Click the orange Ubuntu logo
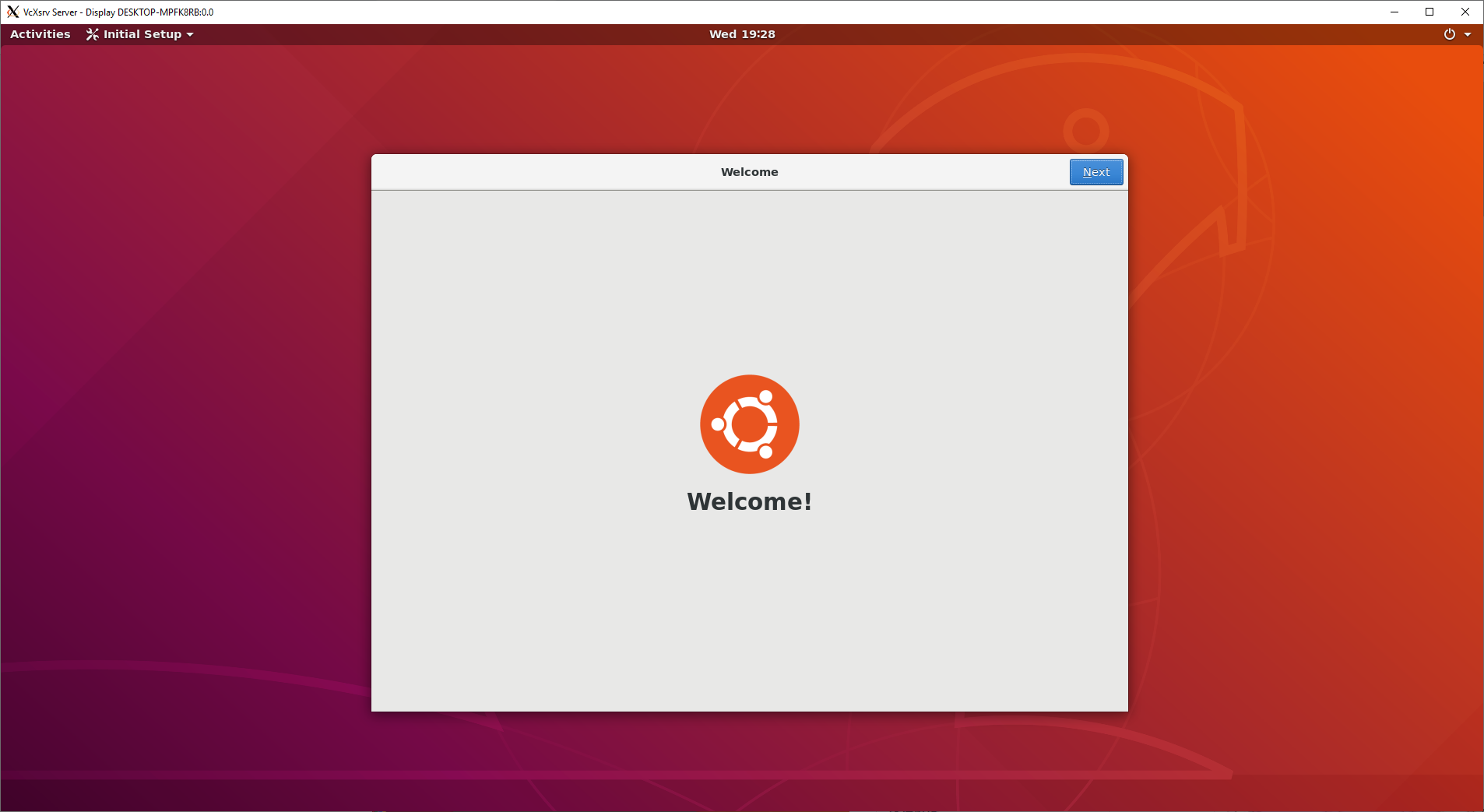Viewport: 1484px width, 812px height. (749, 424)
